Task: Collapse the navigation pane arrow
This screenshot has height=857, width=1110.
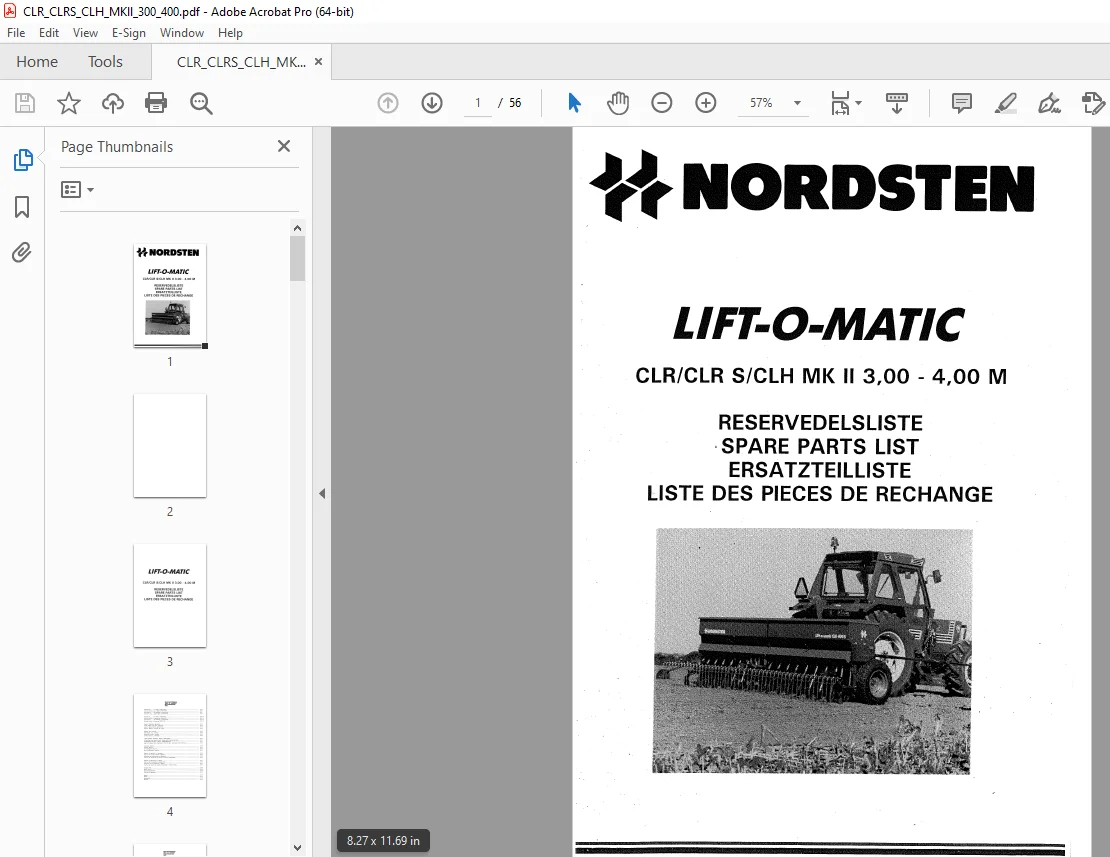Action: coord(322,493)
